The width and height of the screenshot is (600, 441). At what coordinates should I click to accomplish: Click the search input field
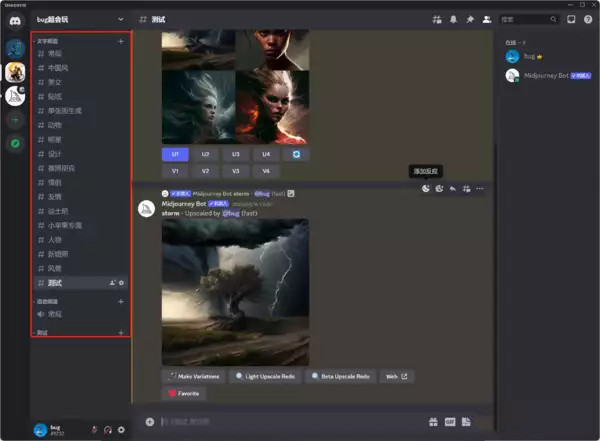529,19
